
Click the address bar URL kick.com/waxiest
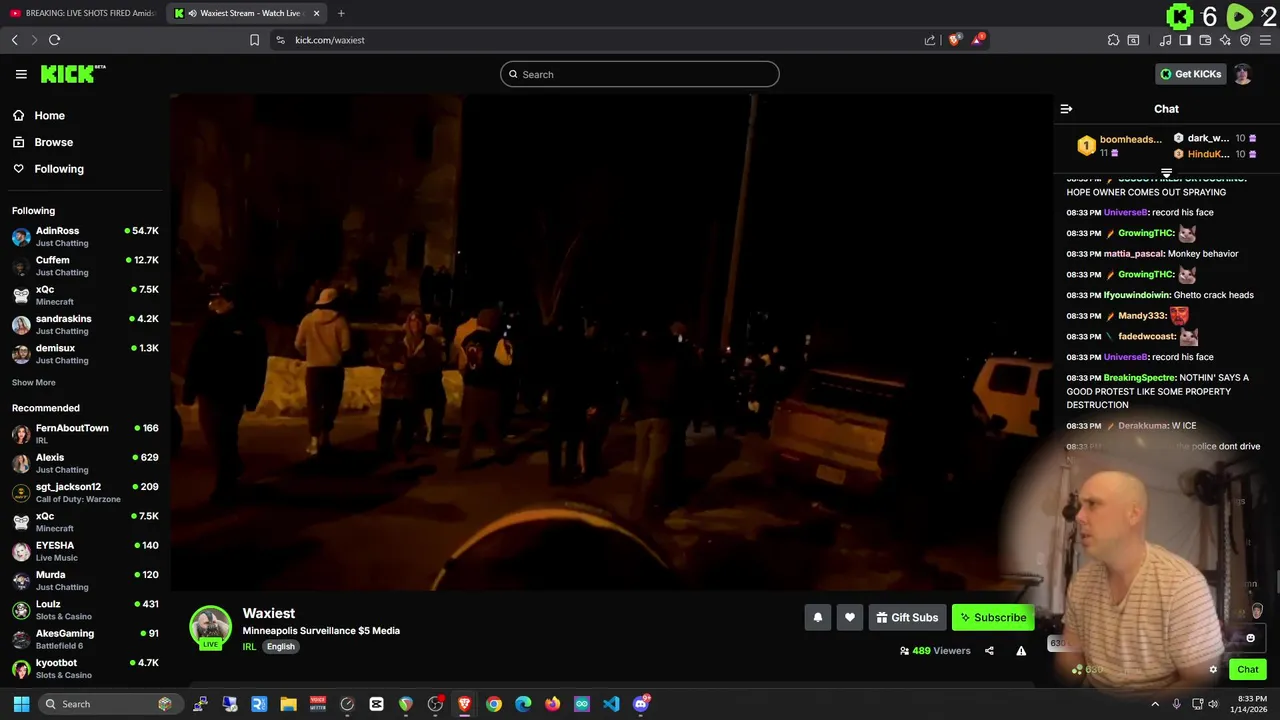(330, 40)
